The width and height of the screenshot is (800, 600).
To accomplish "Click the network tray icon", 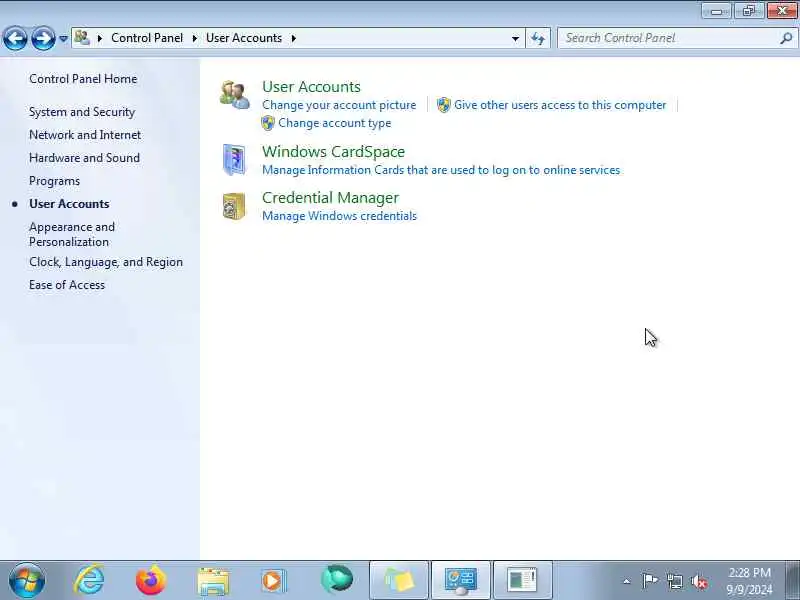I will coord(675,581).
